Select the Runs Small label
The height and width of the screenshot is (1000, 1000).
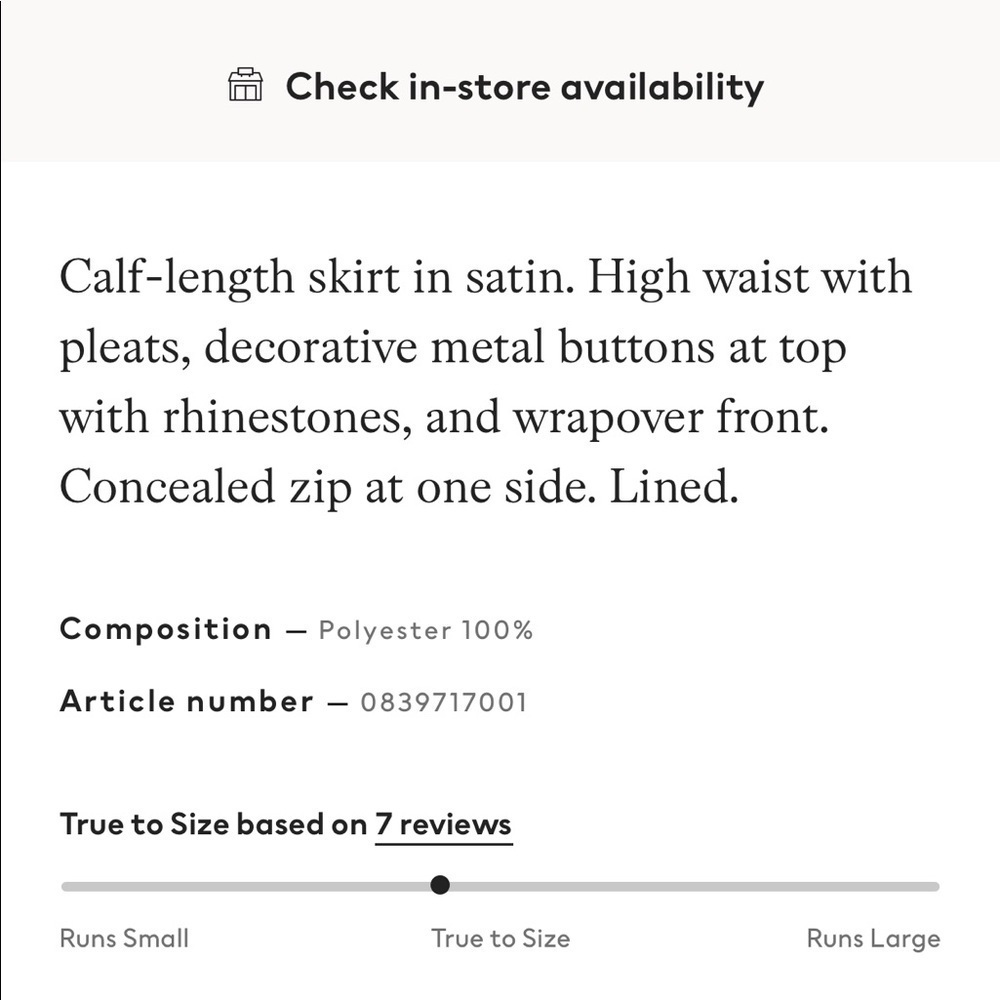tap(124, 938)
